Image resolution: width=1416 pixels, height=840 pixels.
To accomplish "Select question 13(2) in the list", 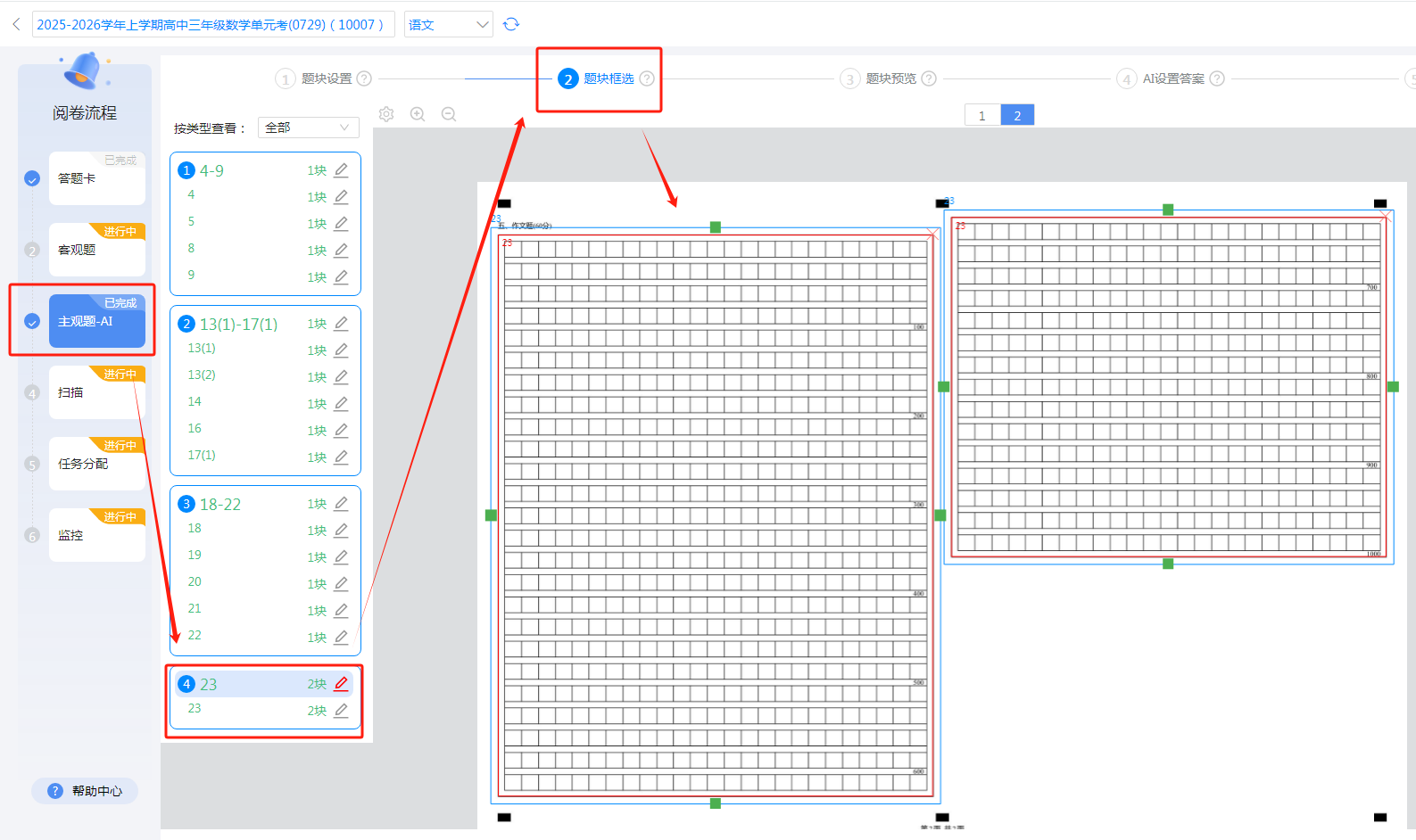I will [x=202, y=375].
